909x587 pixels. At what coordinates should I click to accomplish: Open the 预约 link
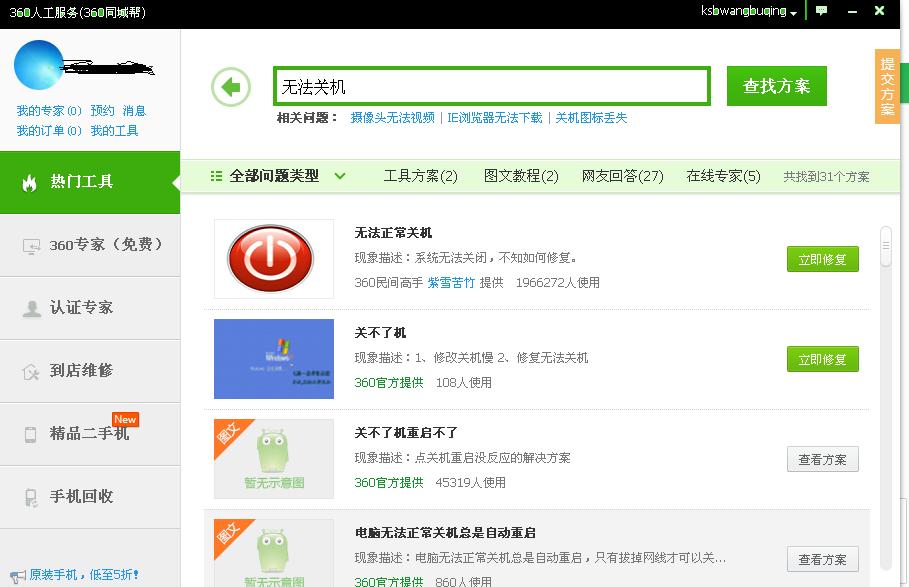(103, 111)
